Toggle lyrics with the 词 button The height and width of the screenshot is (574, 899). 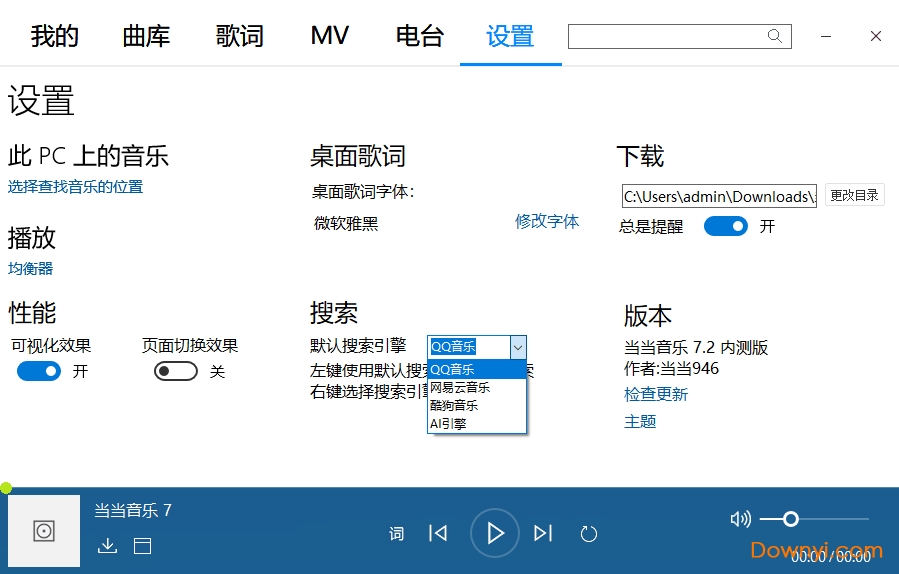(396, 534)
